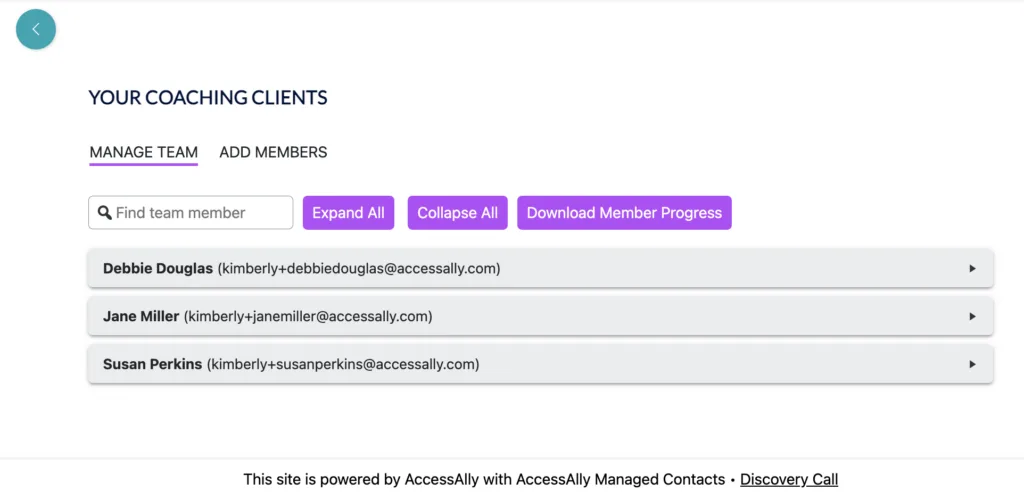This screenshot has height=500, width=1024.
Task: Expand Debbie Douglas row using its arrow
Action: point(972,268)
